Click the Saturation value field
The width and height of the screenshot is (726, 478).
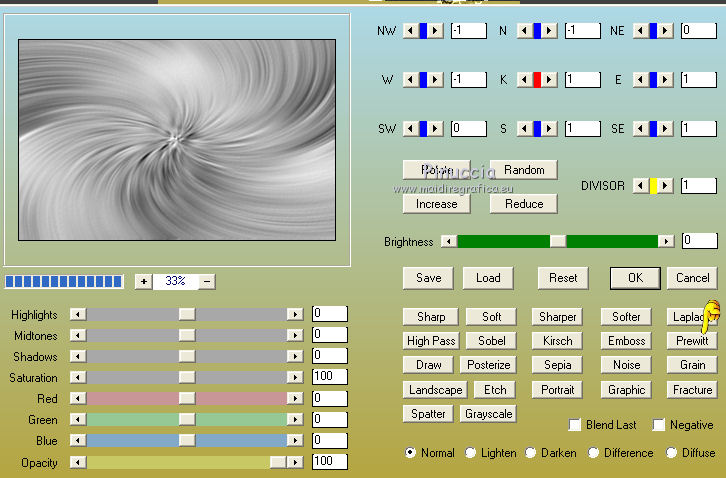coord(330,376)
